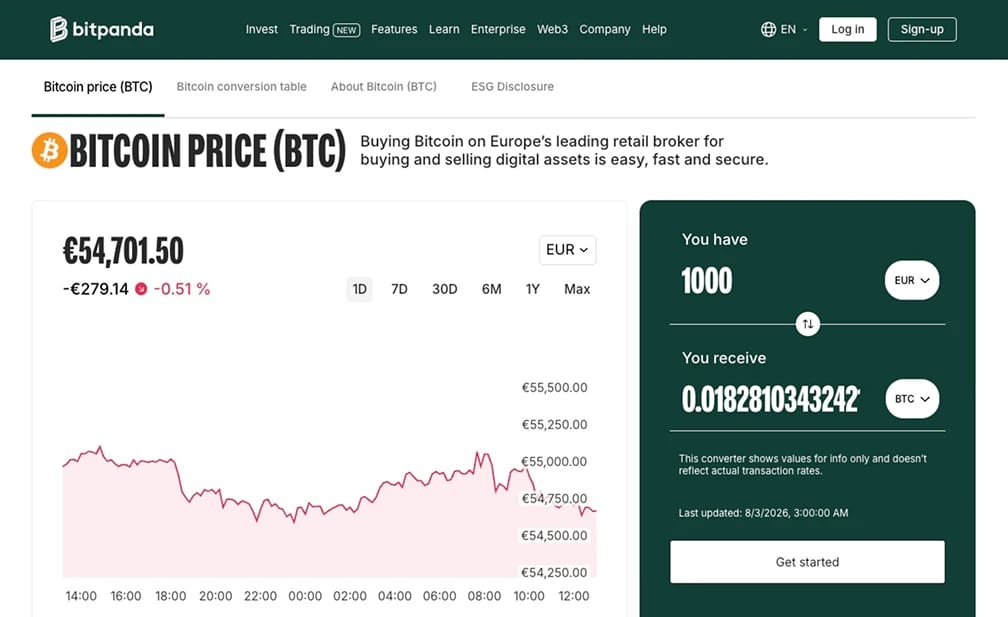Open the Features menu
The width and height of the screenshot is (1008, 617).
[x=394, y=29]
